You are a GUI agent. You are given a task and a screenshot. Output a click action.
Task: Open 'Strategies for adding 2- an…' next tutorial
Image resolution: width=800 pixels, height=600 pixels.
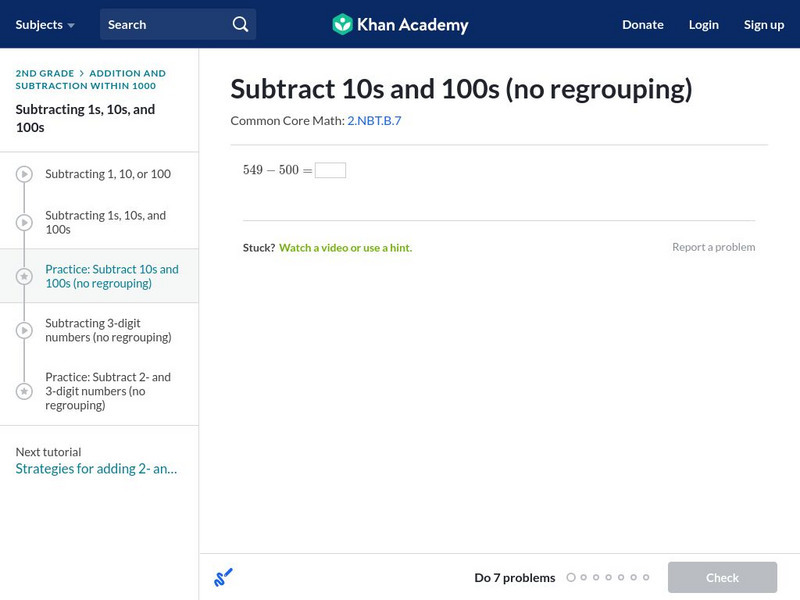coord(96,467)
